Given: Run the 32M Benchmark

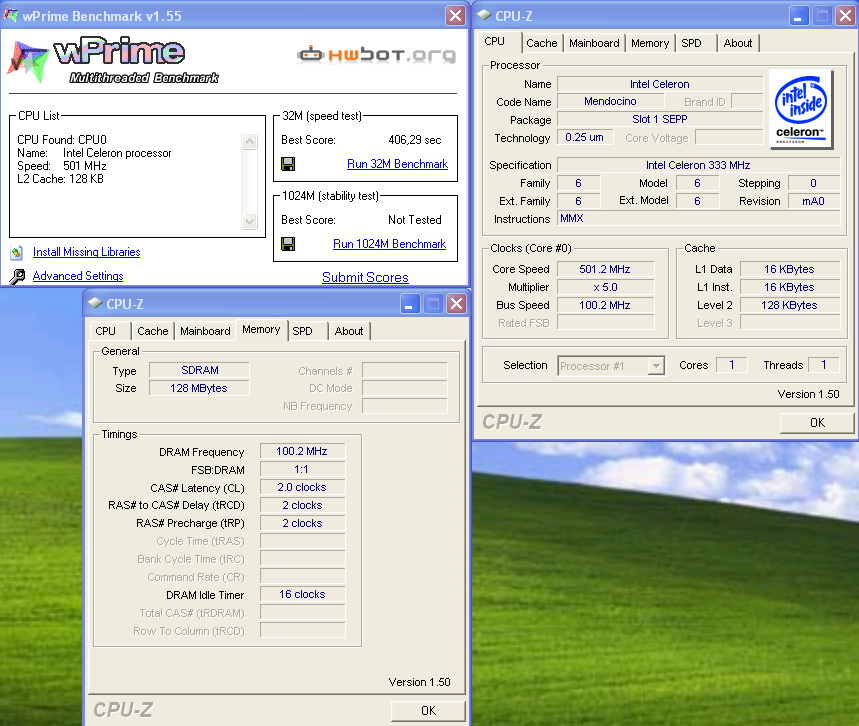Looking at the screenshot, I should (x=397, y=164).
